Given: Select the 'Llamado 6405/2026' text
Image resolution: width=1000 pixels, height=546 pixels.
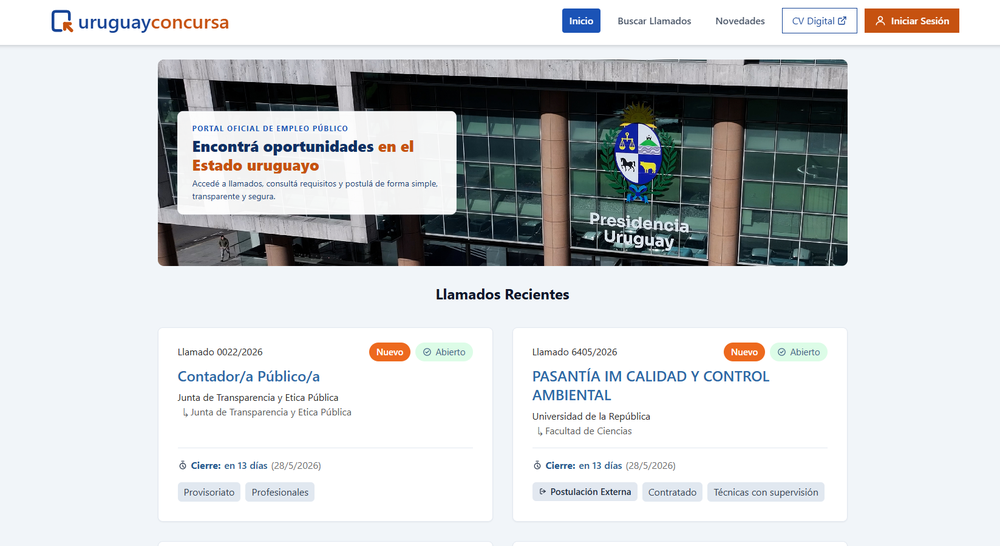Looking at the screenshot, I should [x=575, y=352].
